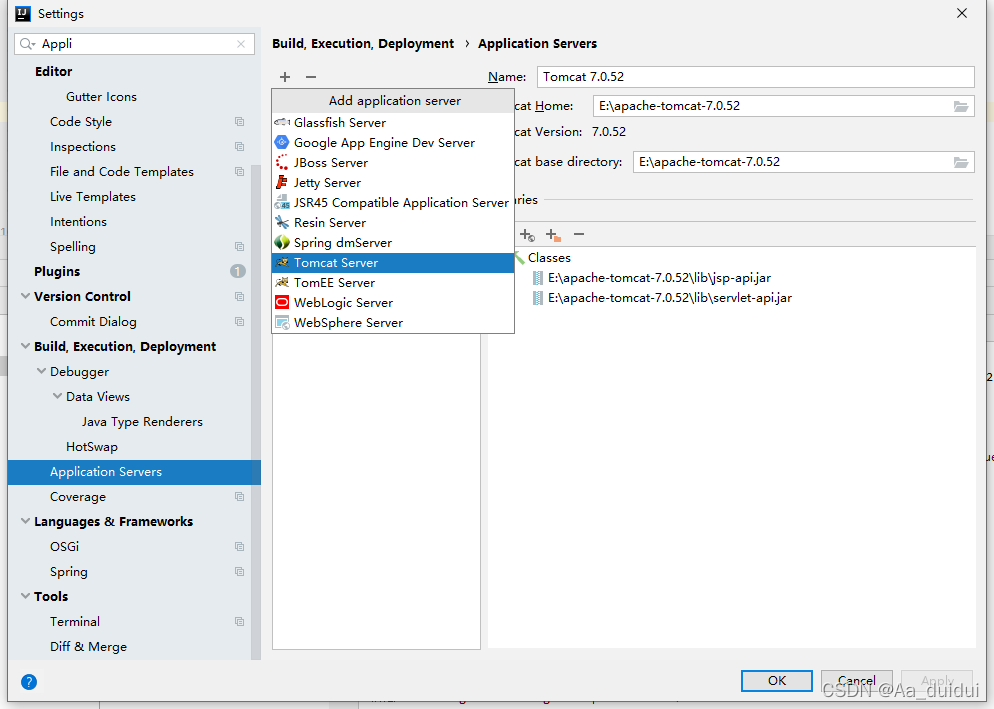Collapse the Version Control section

25,296
